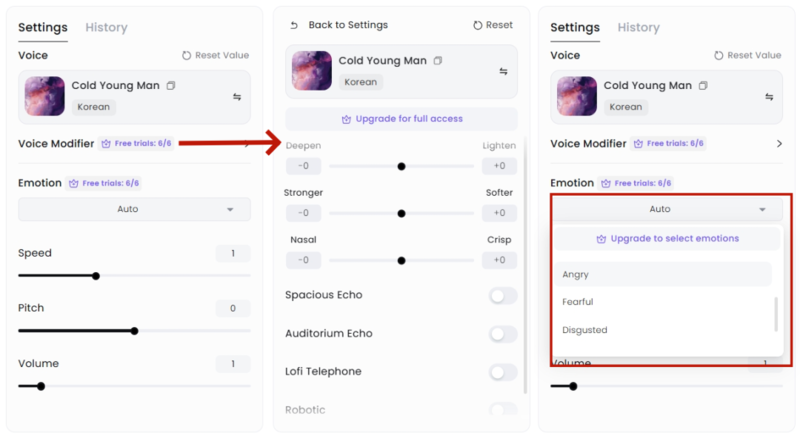The image size is (800, 439).
Task: Click the Reset Value icon in the right panel
Action: click(718, 55)
